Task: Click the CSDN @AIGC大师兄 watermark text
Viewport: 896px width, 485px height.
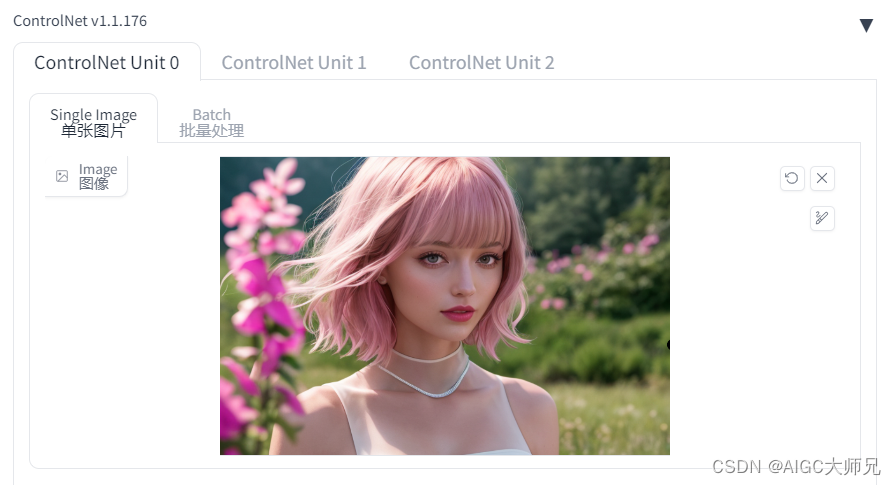Action: (795, 467)
